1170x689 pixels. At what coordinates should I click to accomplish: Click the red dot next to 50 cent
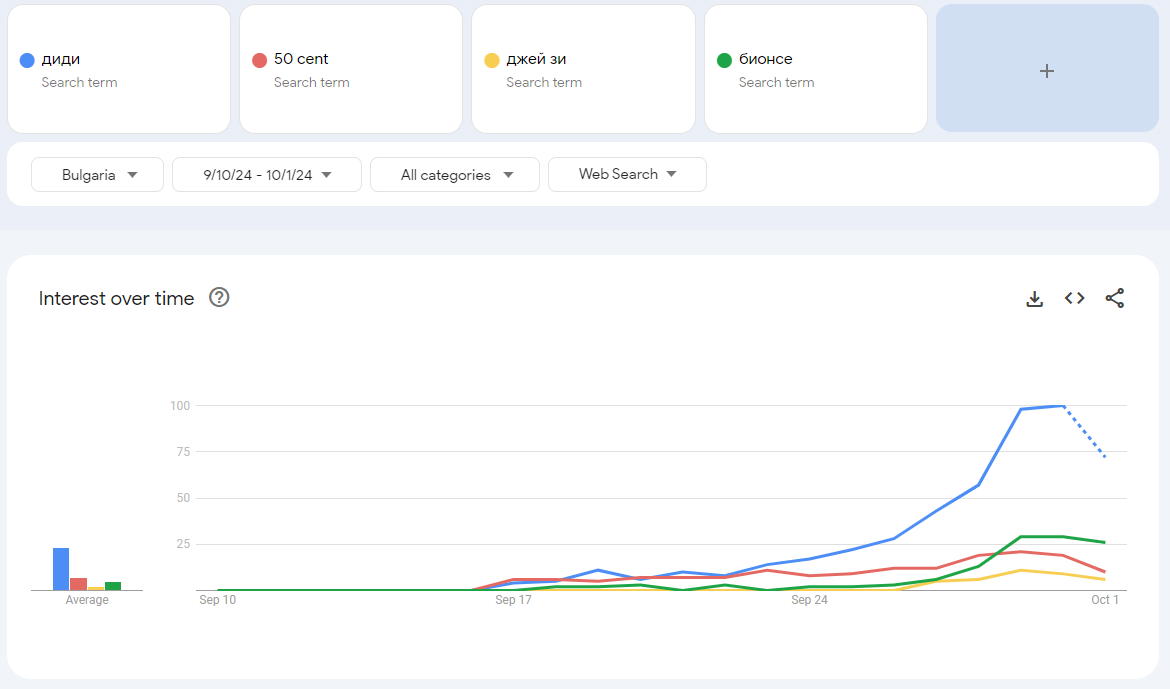tap(258, 59)
